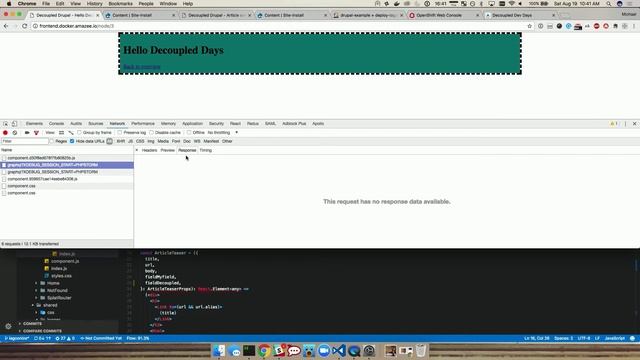Open the inspect element picker in DevTools
The height and width of the screenshot is (360, 640).
coord(5,124)
